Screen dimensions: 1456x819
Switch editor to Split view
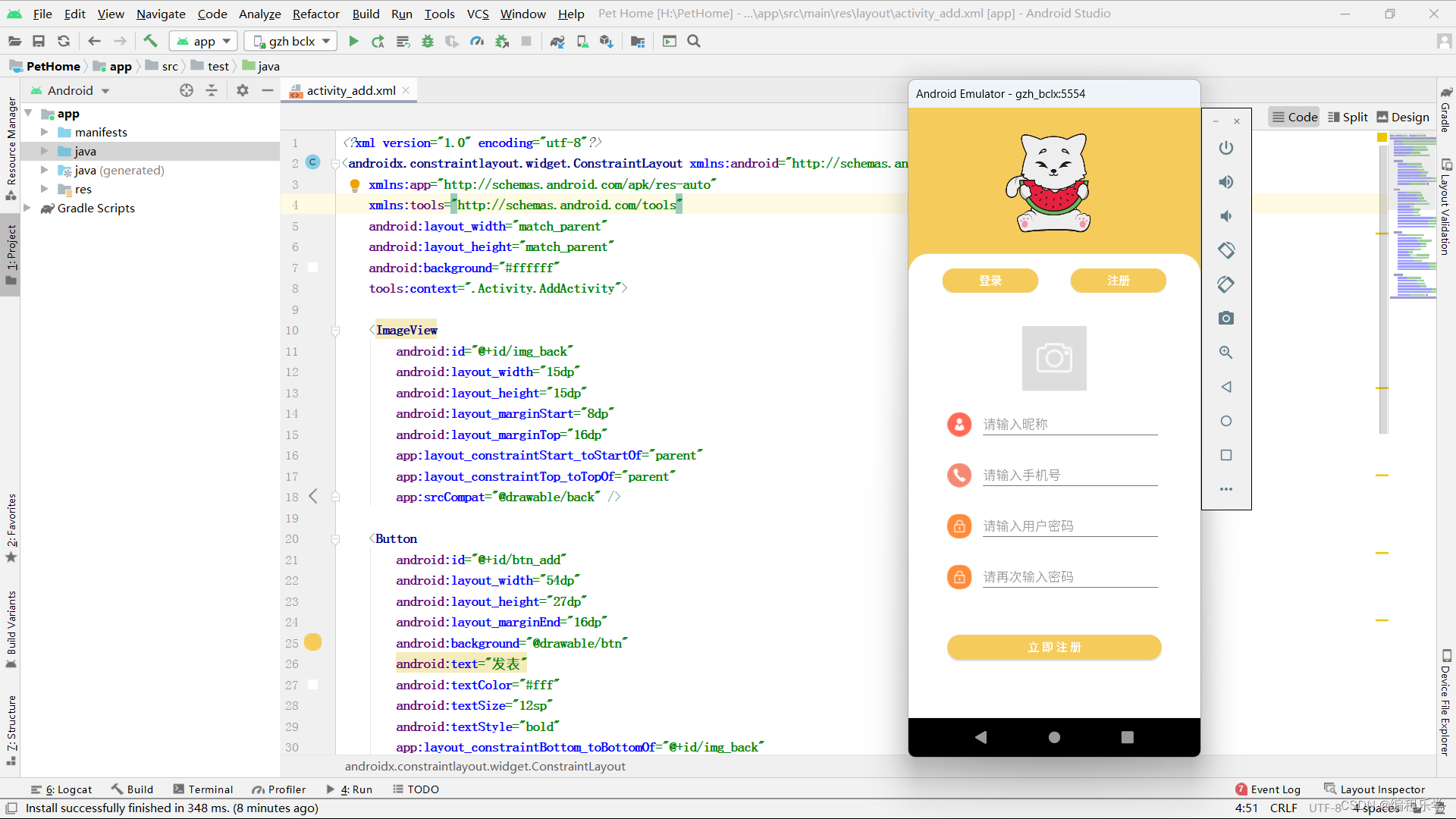point(1348,117)
